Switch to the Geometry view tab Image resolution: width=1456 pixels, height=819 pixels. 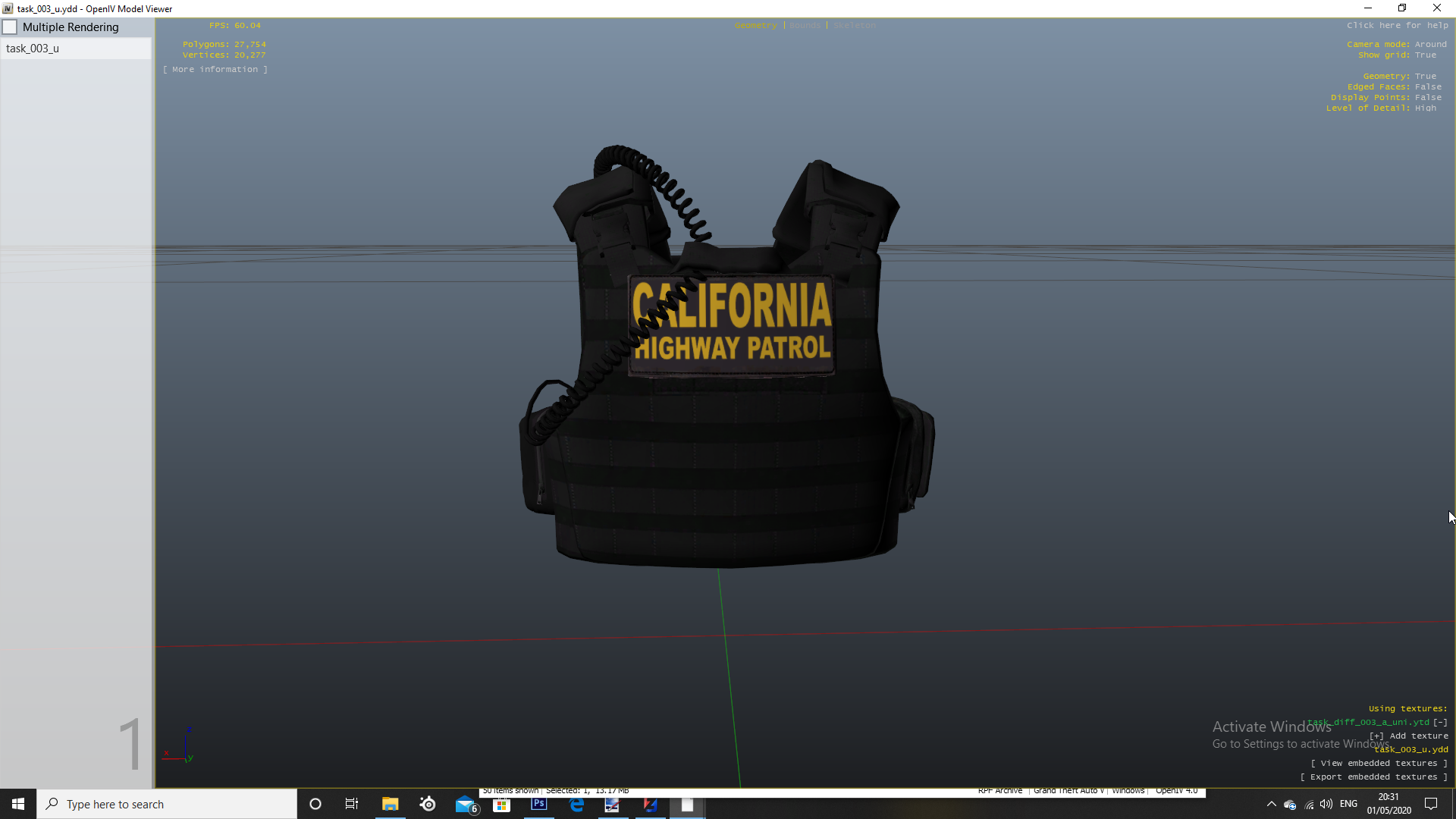pyautogui.click(x=755, y=26)
